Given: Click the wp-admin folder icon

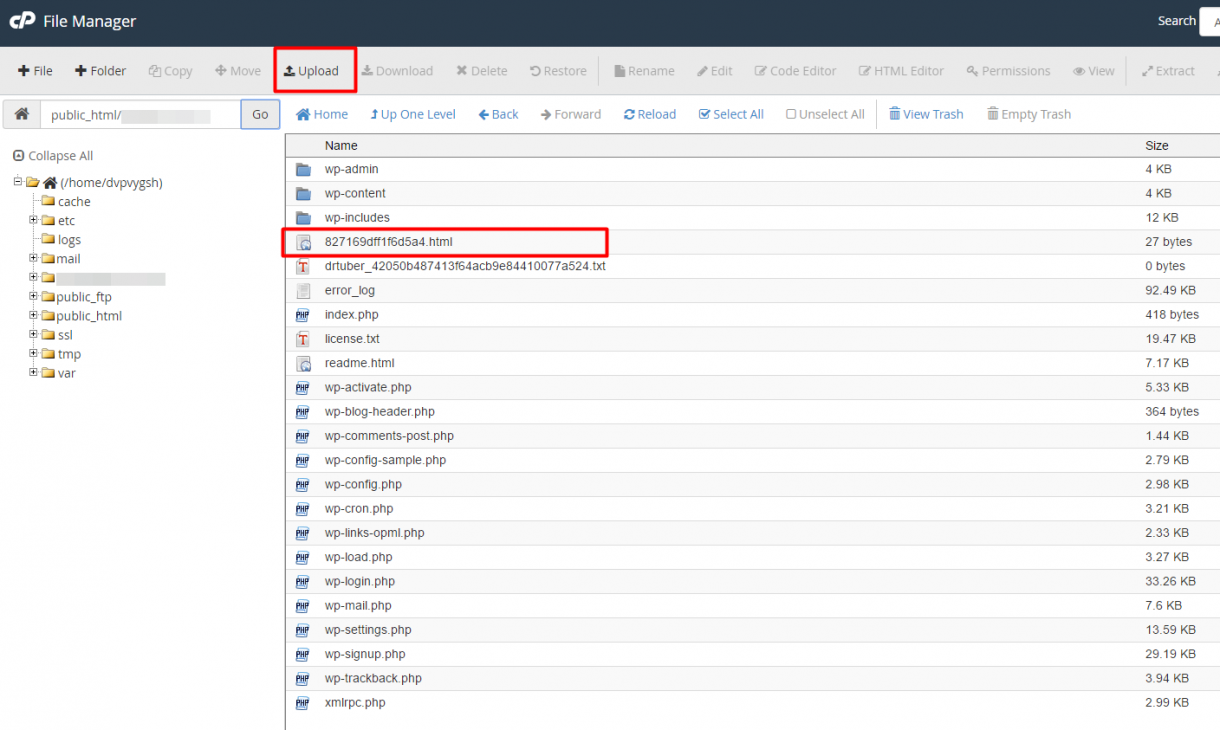Looking at the screenshot, I should [303, 169].
